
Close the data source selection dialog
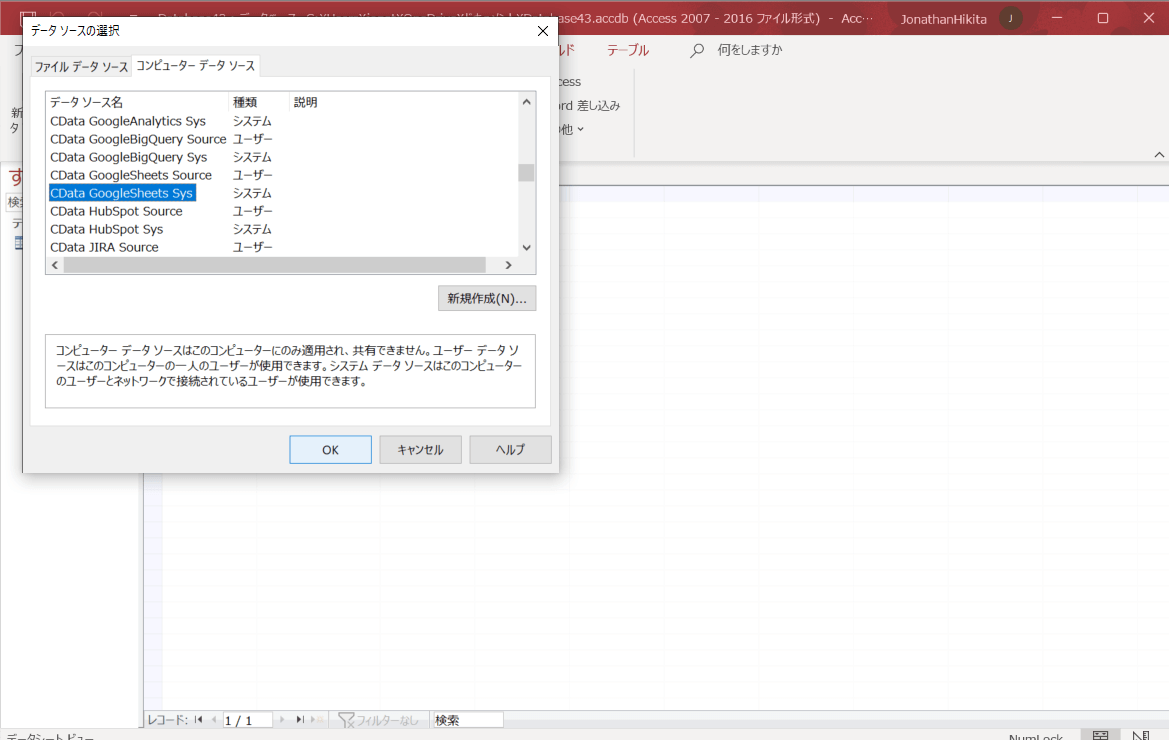pyautogui.click(x=543, y=31)
